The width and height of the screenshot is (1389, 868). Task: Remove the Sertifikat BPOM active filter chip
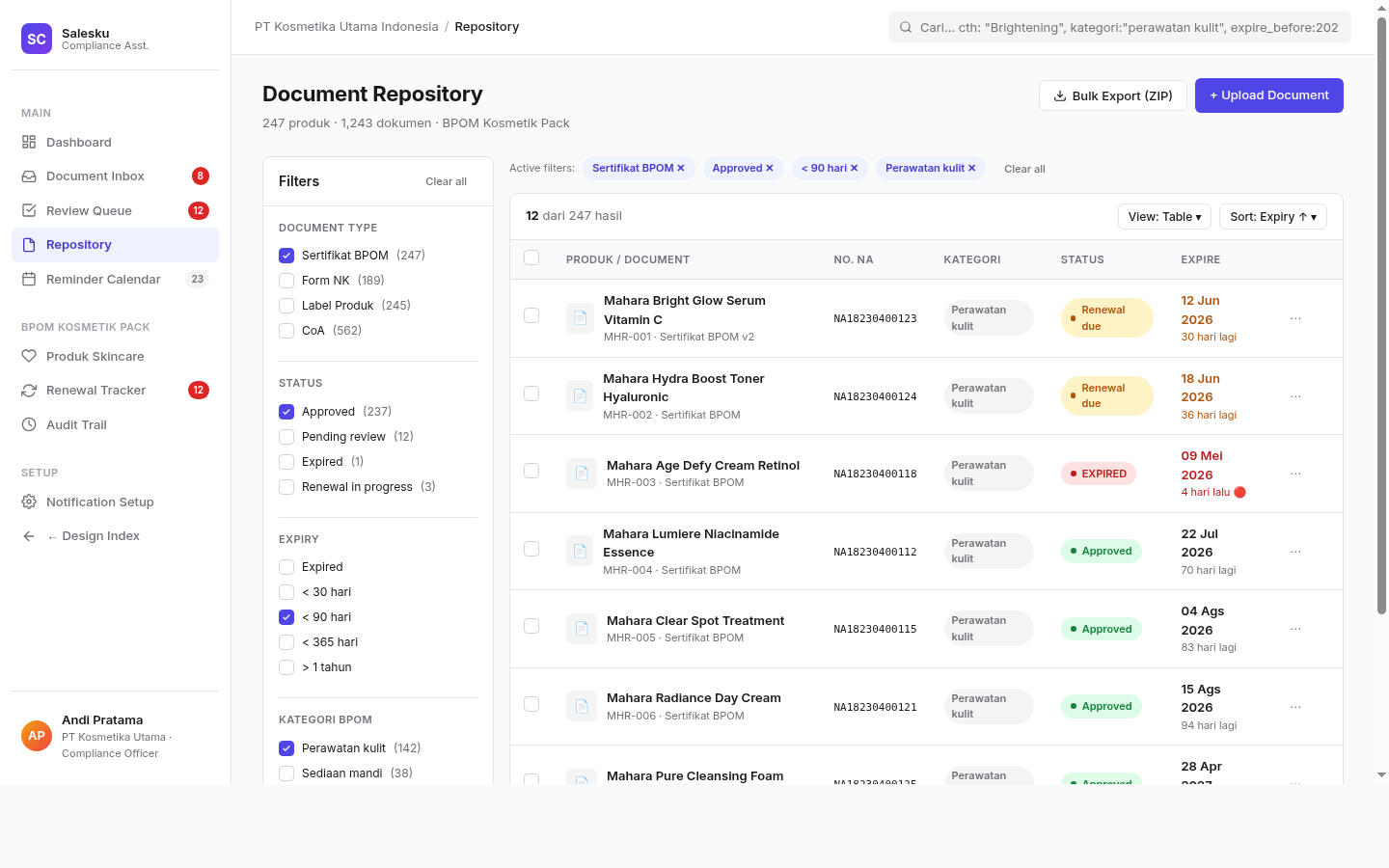(680, 168)
